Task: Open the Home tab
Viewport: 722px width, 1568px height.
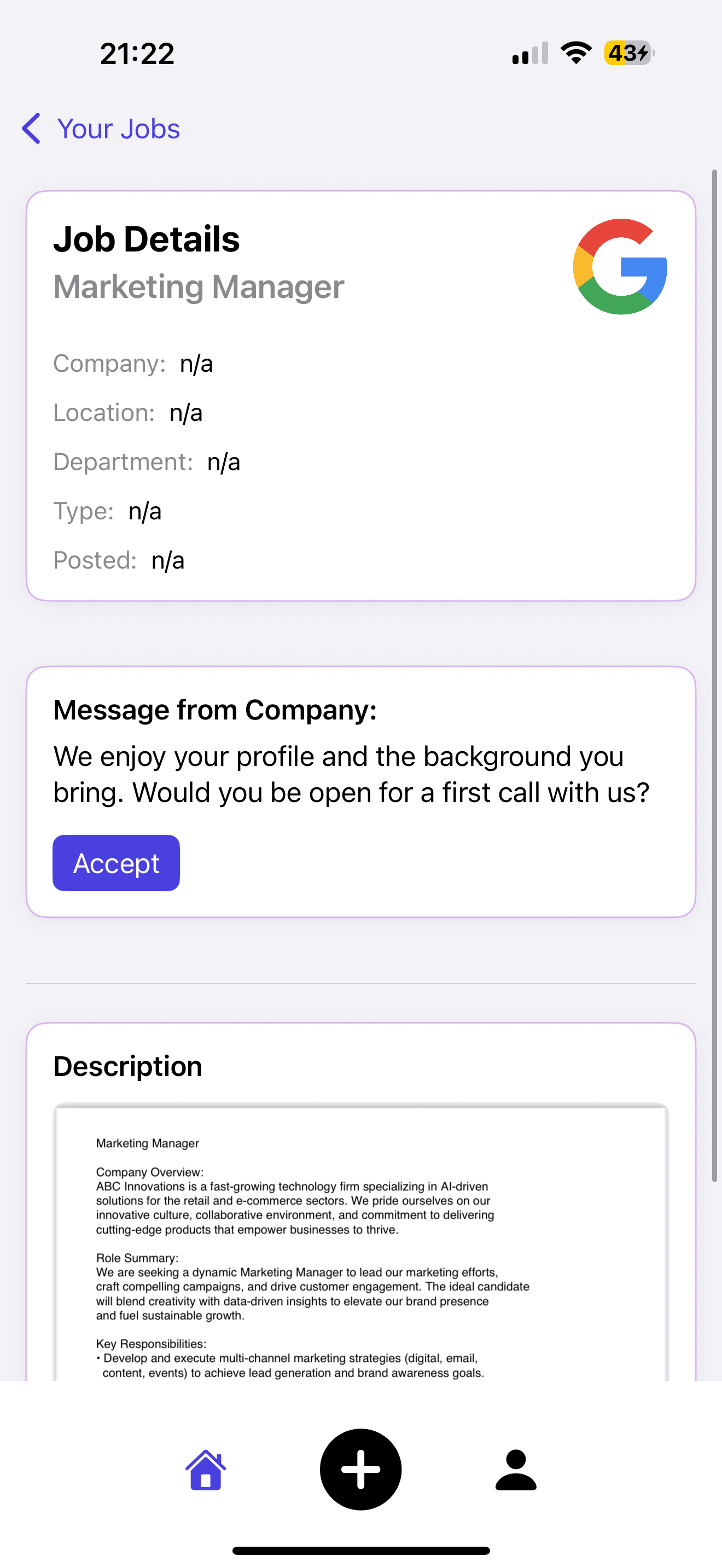Action: (206, 1470)
